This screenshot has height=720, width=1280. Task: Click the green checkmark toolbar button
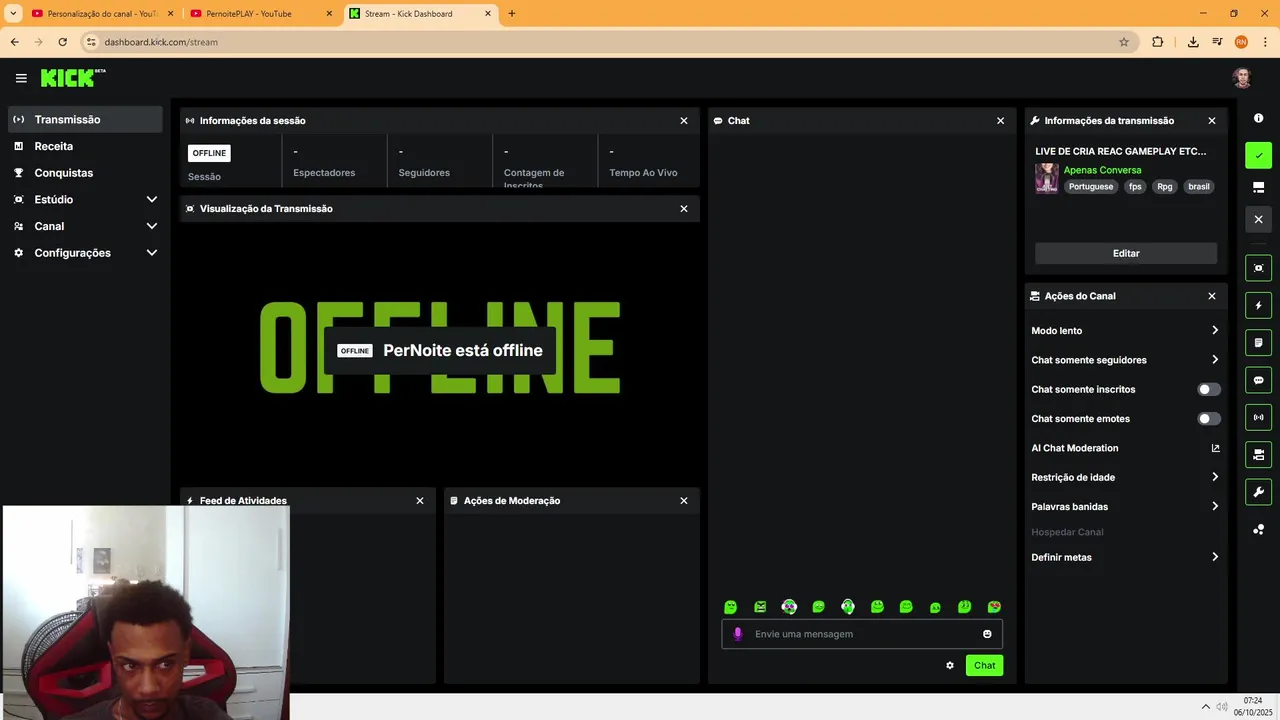(x=1258, y=155)
